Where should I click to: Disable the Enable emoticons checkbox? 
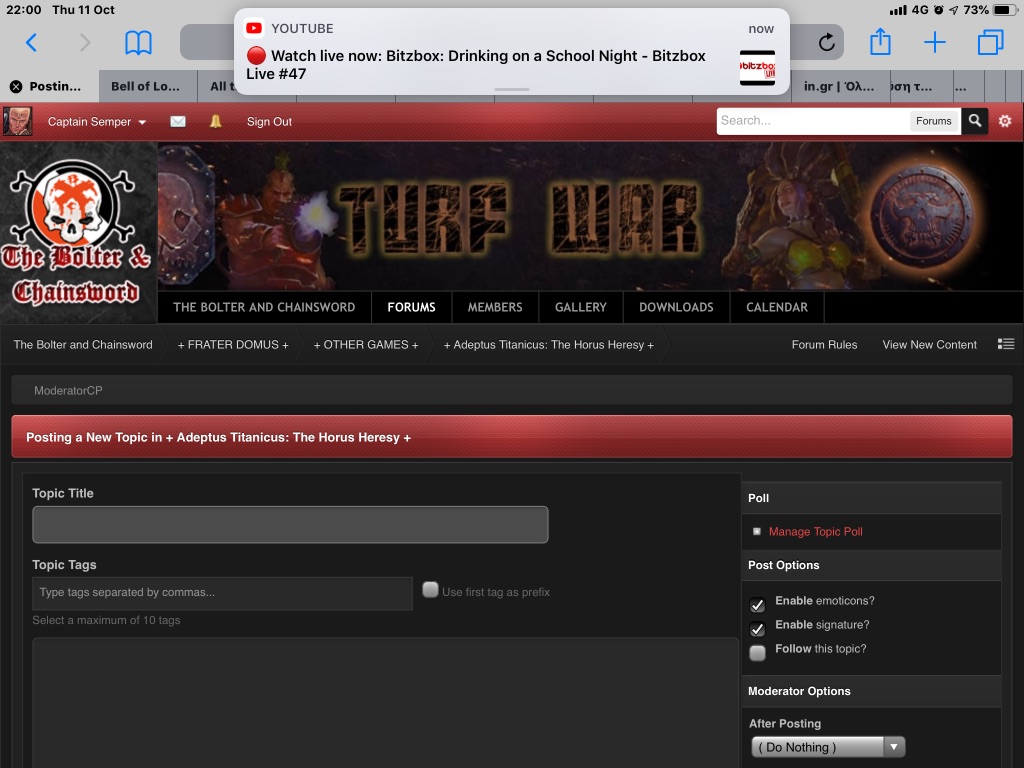[757, 604]
